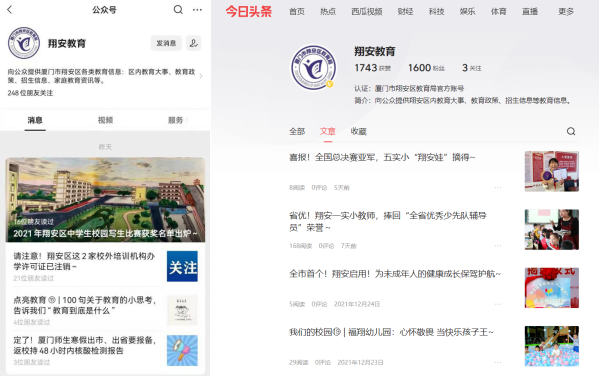Open the 更多 navigation dropdown
This screenshot has height=380, width=600.
click(566, 11)
